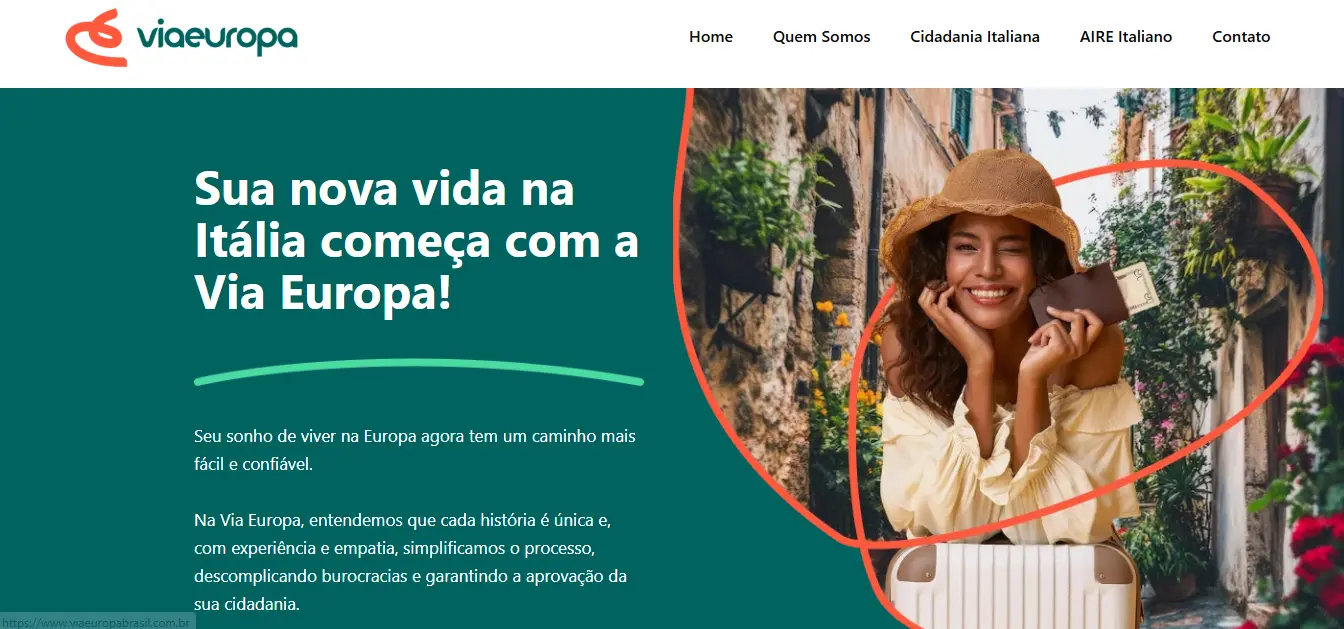This screenshot has height=629, width=1344.
Task: Open Cidadania Italiana in the navigation
Action: pyautogui.click(x=975, y=37)
